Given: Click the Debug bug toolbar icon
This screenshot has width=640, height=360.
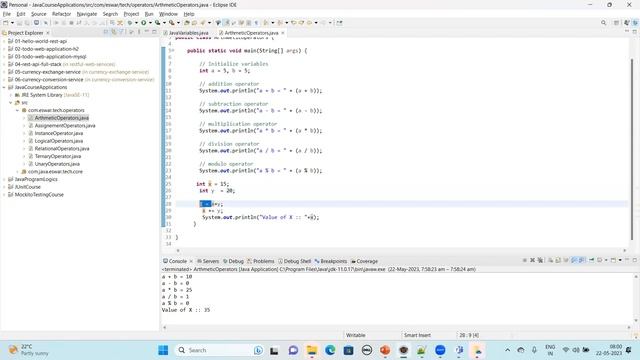Looking at the screenshot, I should [130, 23].
